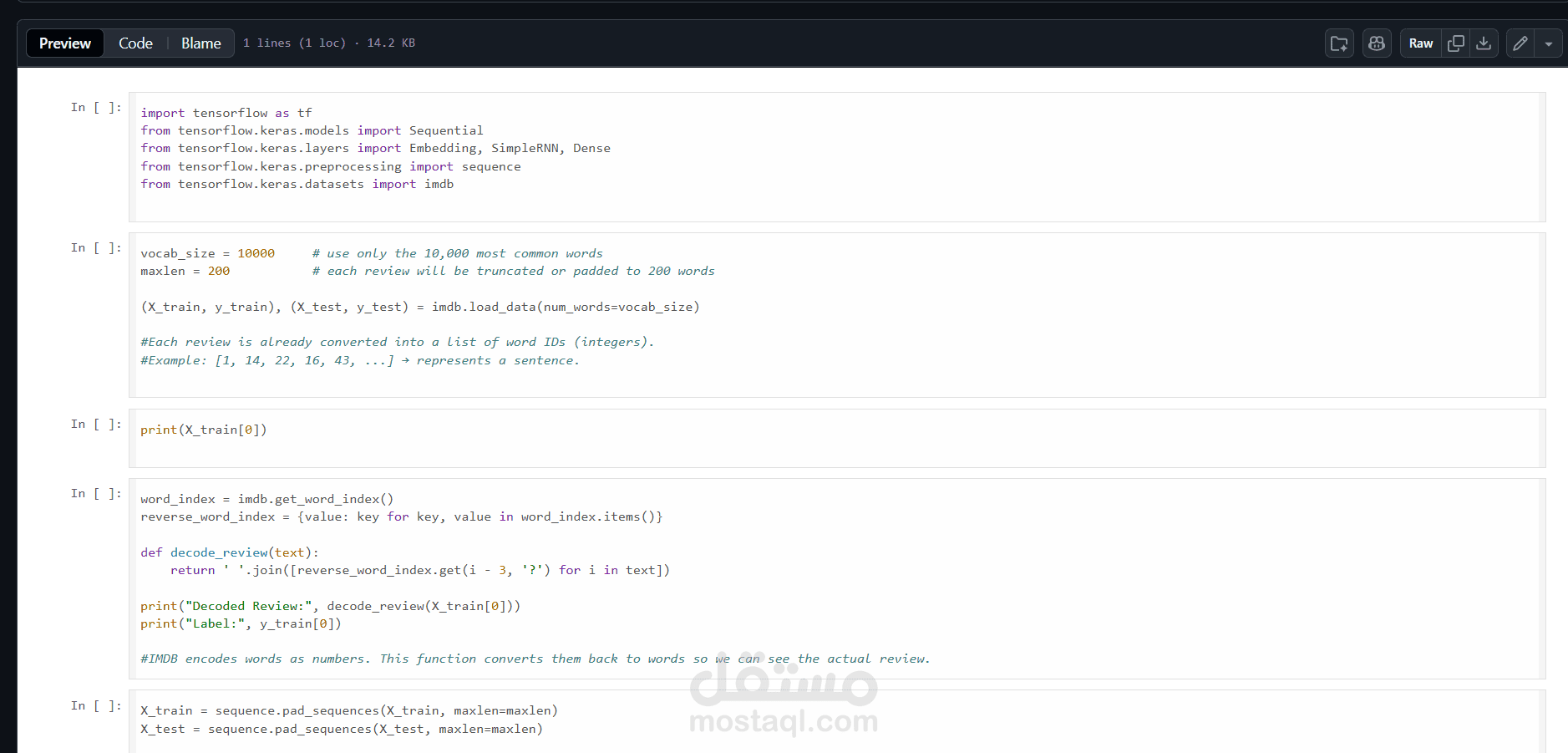
Task: Click the comment '#Each review is already converted...'
Action: click(x=397, y=342)
